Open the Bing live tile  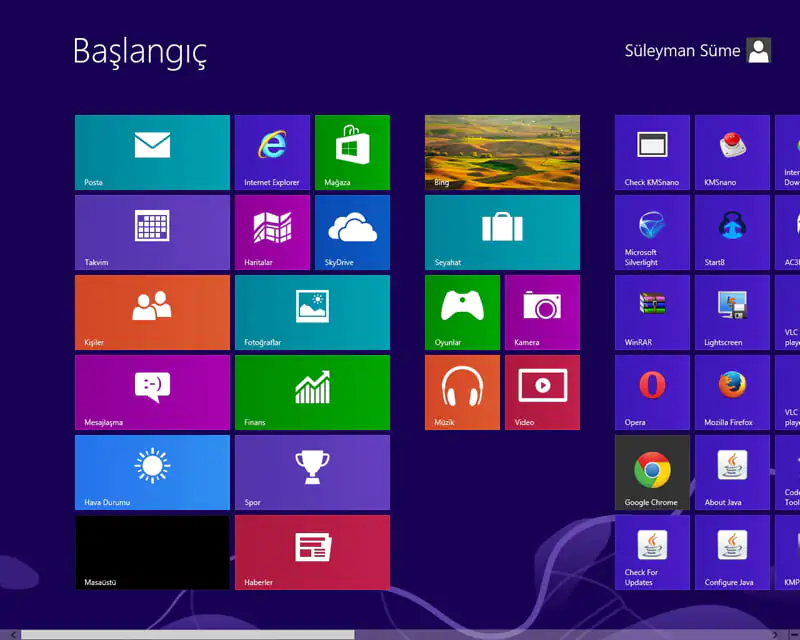click(502, 152)
